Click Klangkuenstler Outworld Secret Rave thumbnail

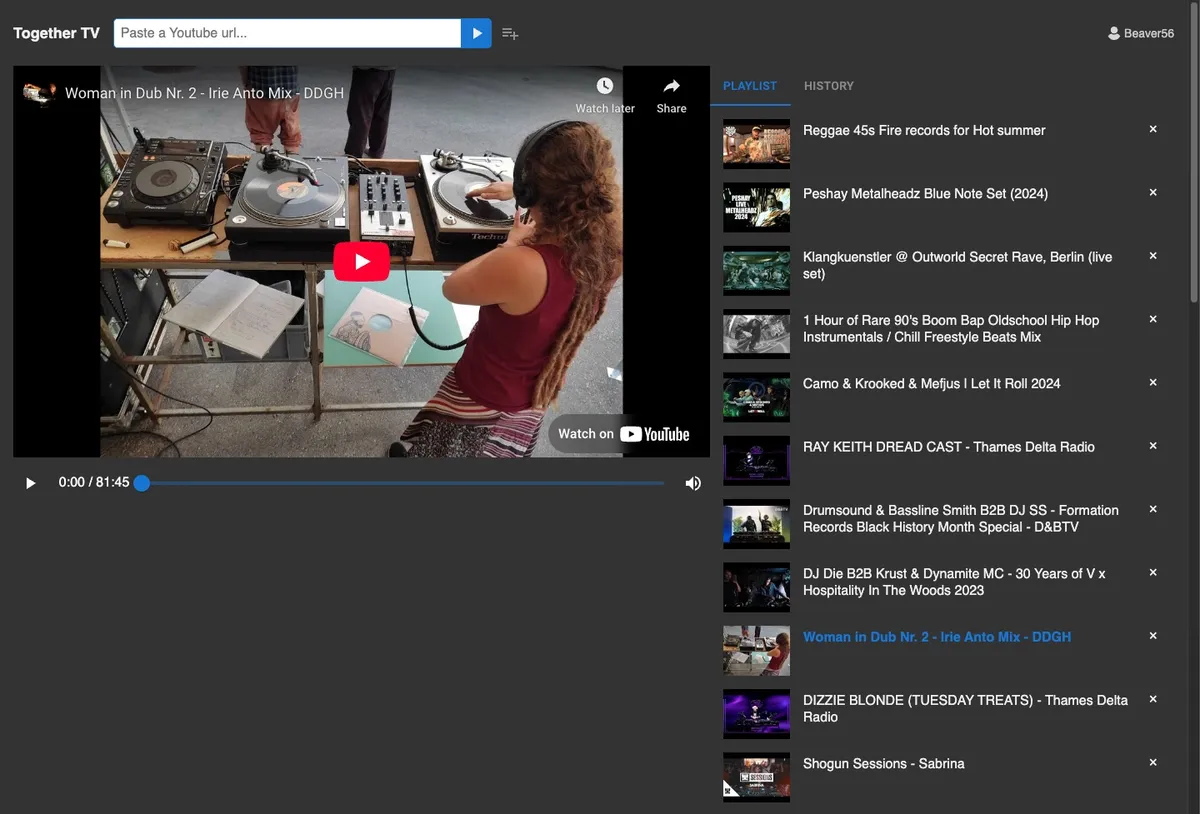pos(757,271)
